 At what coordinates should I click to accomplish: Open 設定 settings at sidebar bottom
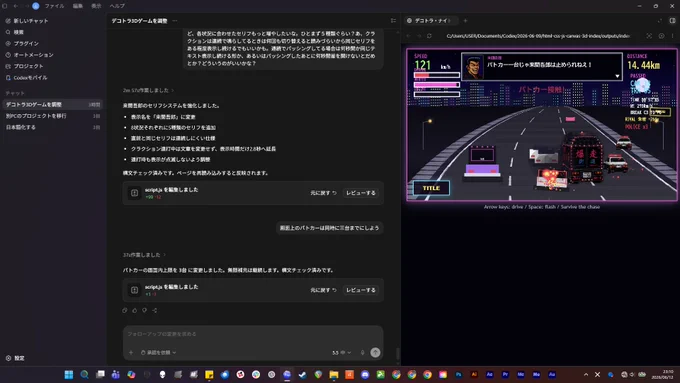15,358
